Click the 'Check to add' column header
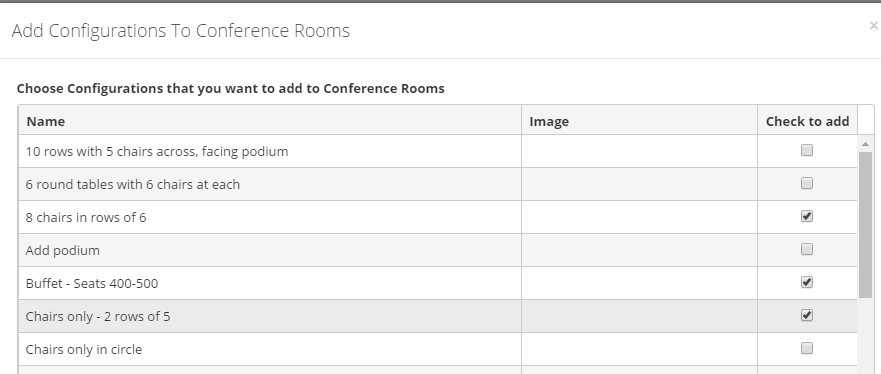881x374 pixels. [x=807, y=121]
